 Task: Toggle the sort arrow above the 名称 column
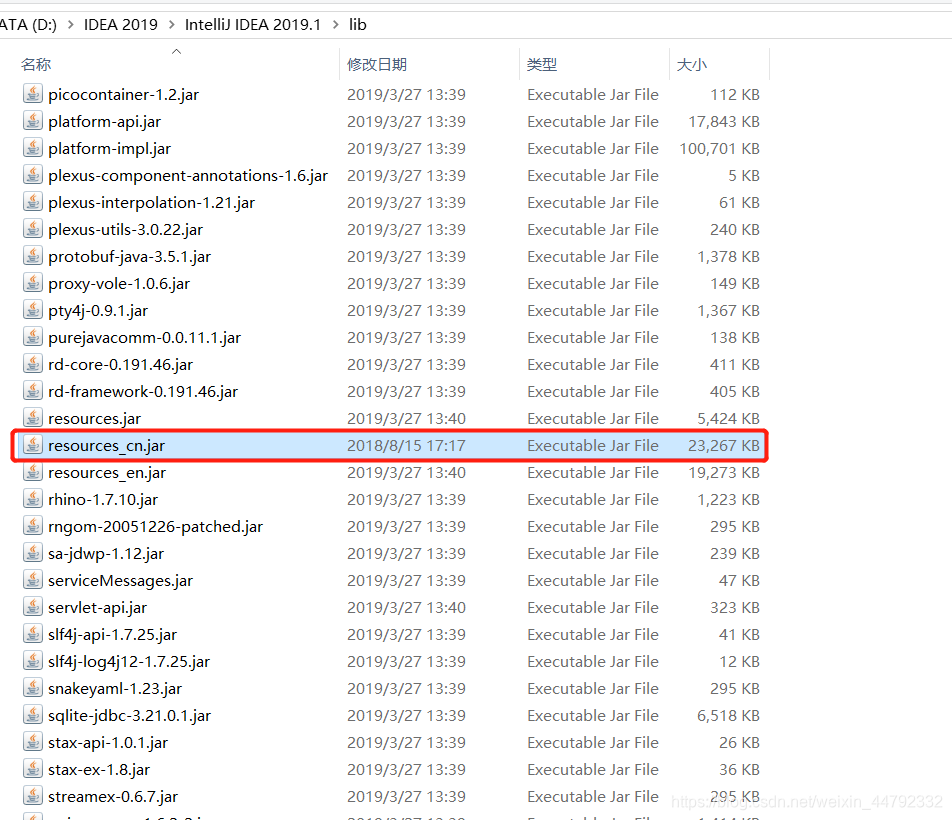pos(177,52)
